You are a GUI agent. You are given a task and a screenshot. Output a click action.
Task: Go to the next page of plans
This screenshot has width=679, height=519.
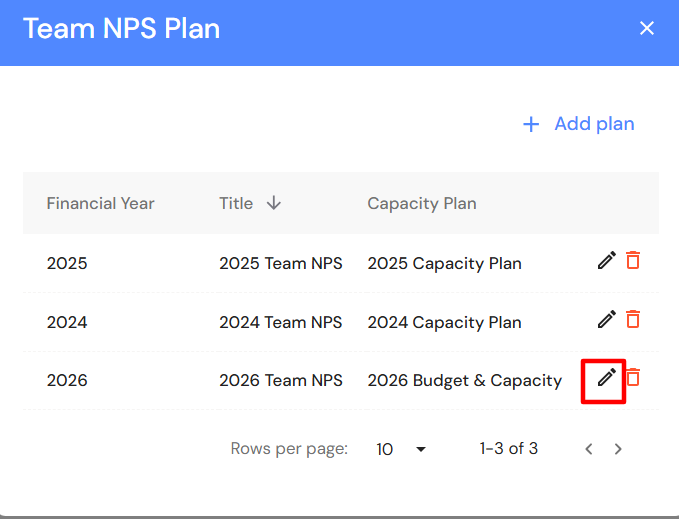pos(618,449)
